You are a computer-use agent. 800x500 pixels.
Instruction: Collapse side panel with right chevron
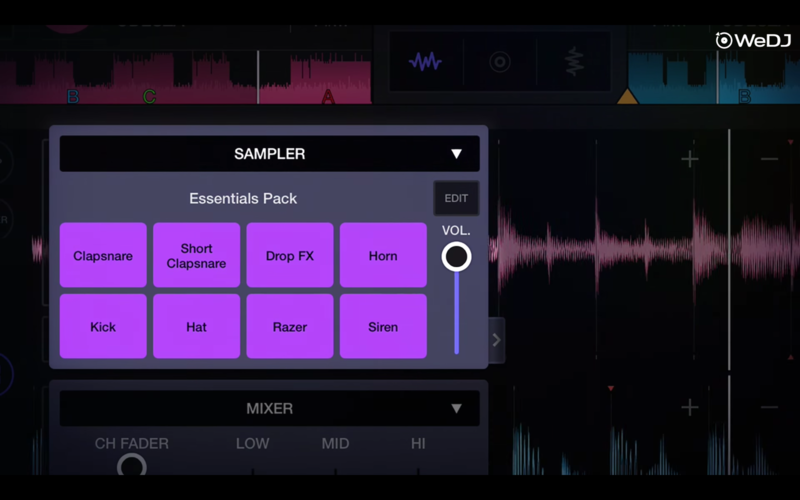pos(496,340)
